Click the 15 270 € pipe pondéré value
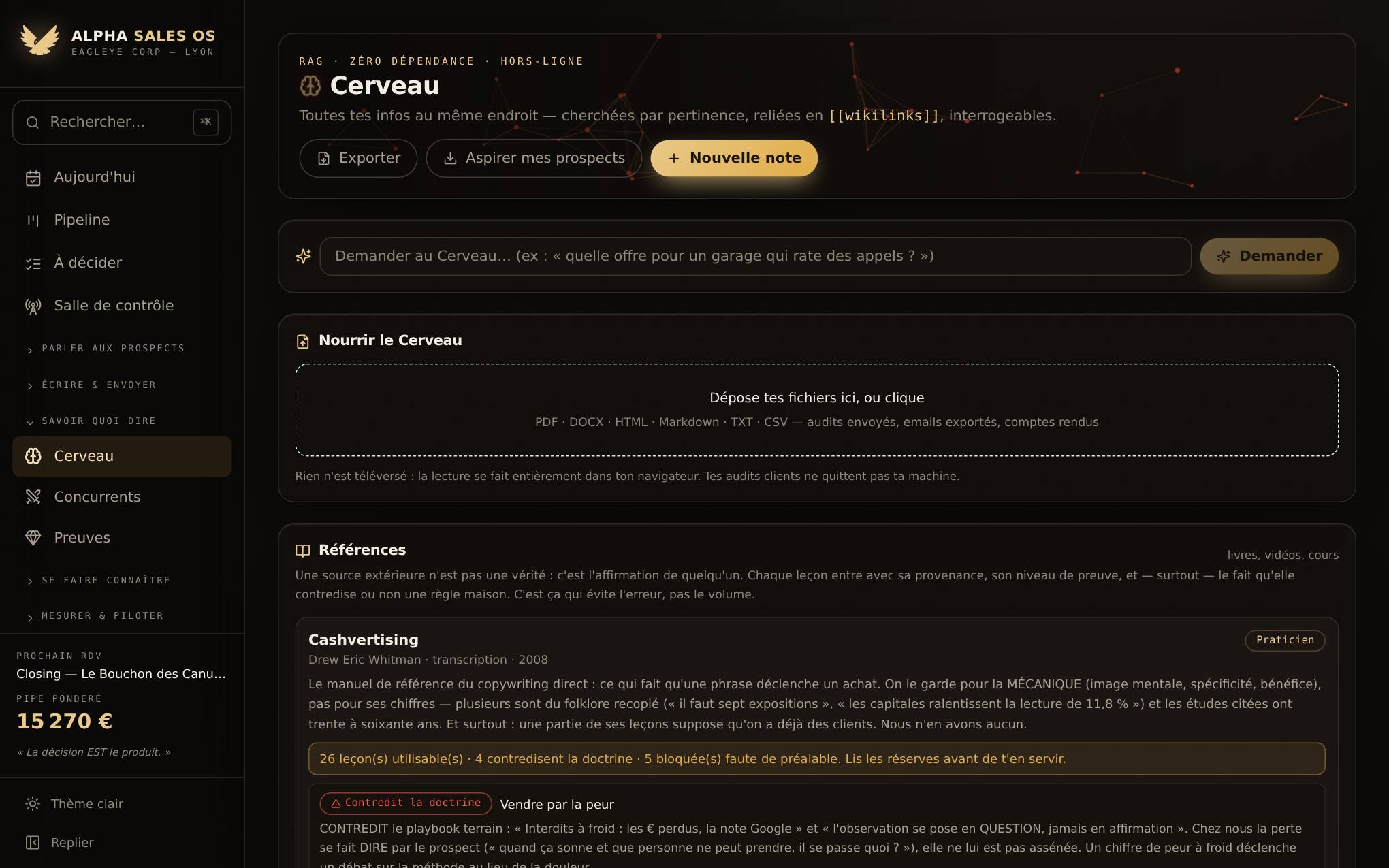 pyautogui.click(x=65, y=722)
